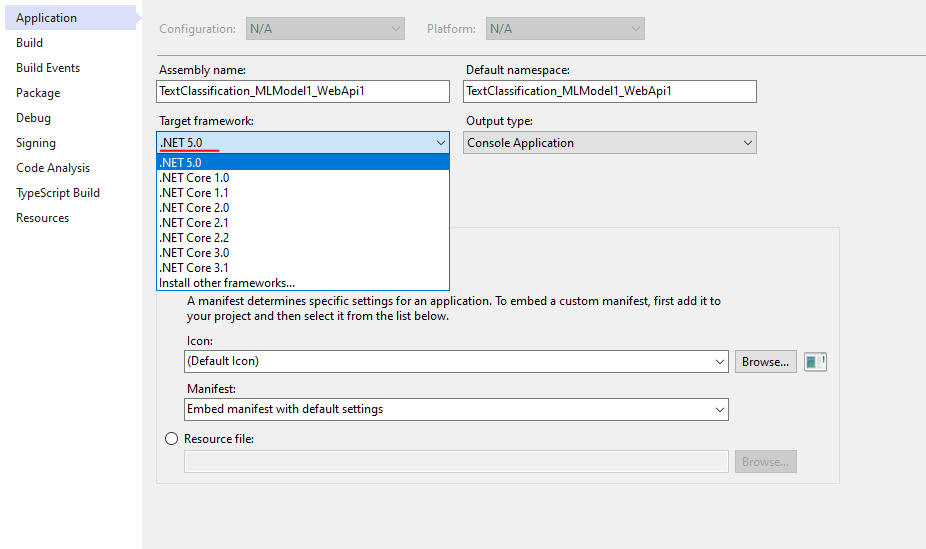This screenshot has height=549, width=926.
Task: Choose .NET Core 2.2 in list
Action: [303, 238]
